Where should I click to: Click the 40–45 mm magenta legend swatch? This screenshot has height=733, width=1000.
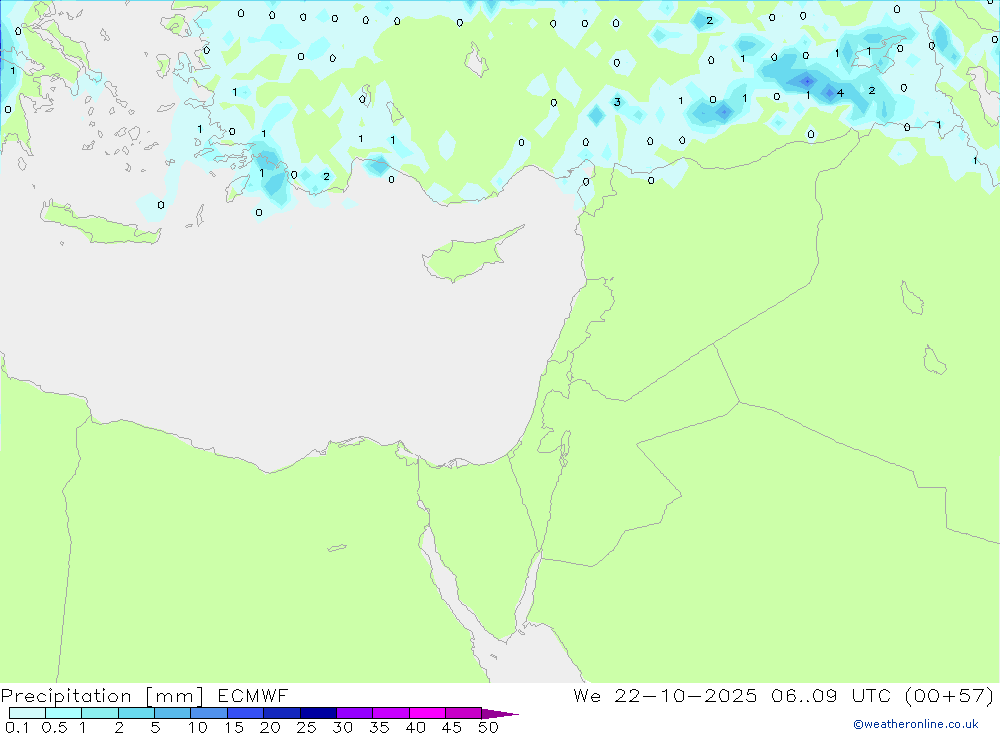click(427, 713)
